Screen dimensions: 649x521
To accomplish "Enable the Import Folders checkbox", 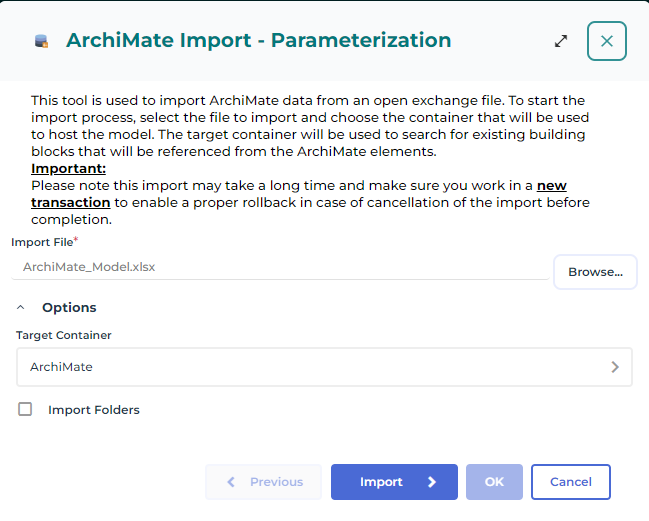I will (x=26, y=409).
